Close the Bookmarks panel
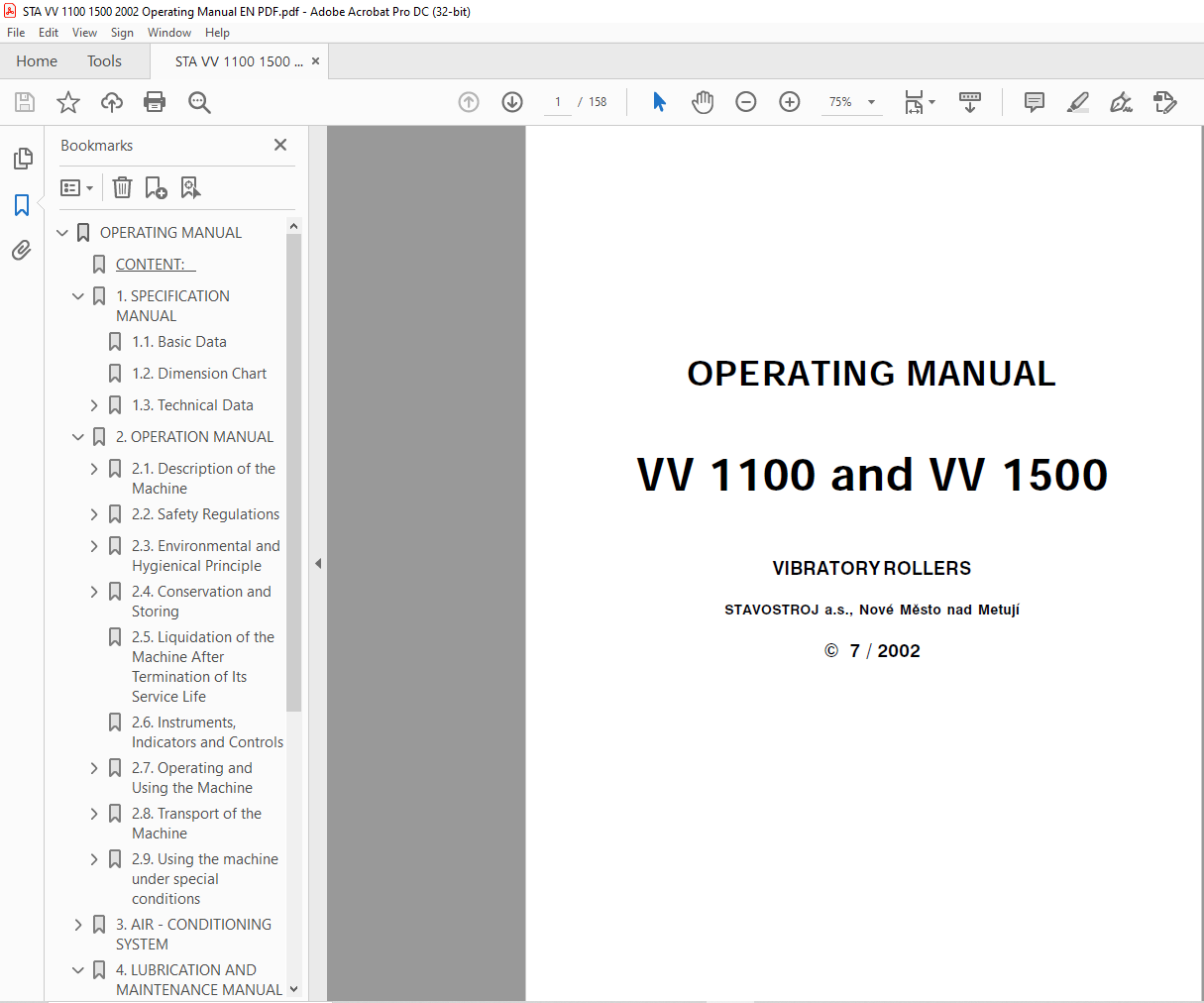The height and width of the screenshot is (1003, 1204). point(280,145)
